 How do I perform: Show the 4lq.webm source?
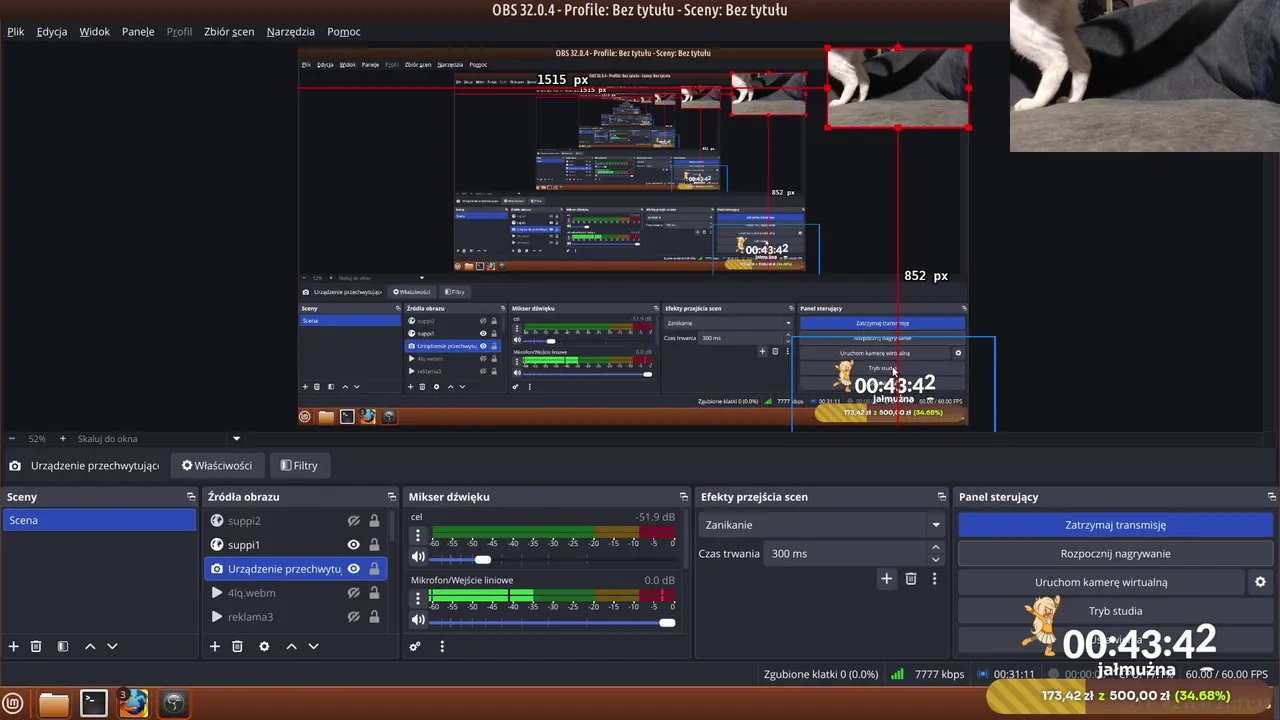353,593
